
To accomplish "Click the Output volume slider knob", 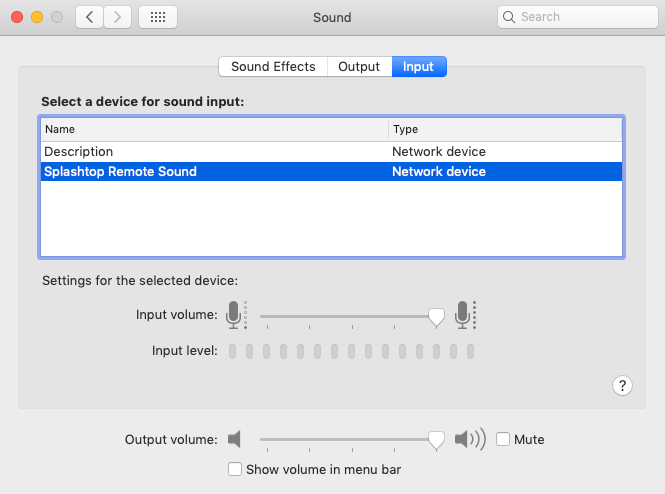I will (x=436, y=440).
